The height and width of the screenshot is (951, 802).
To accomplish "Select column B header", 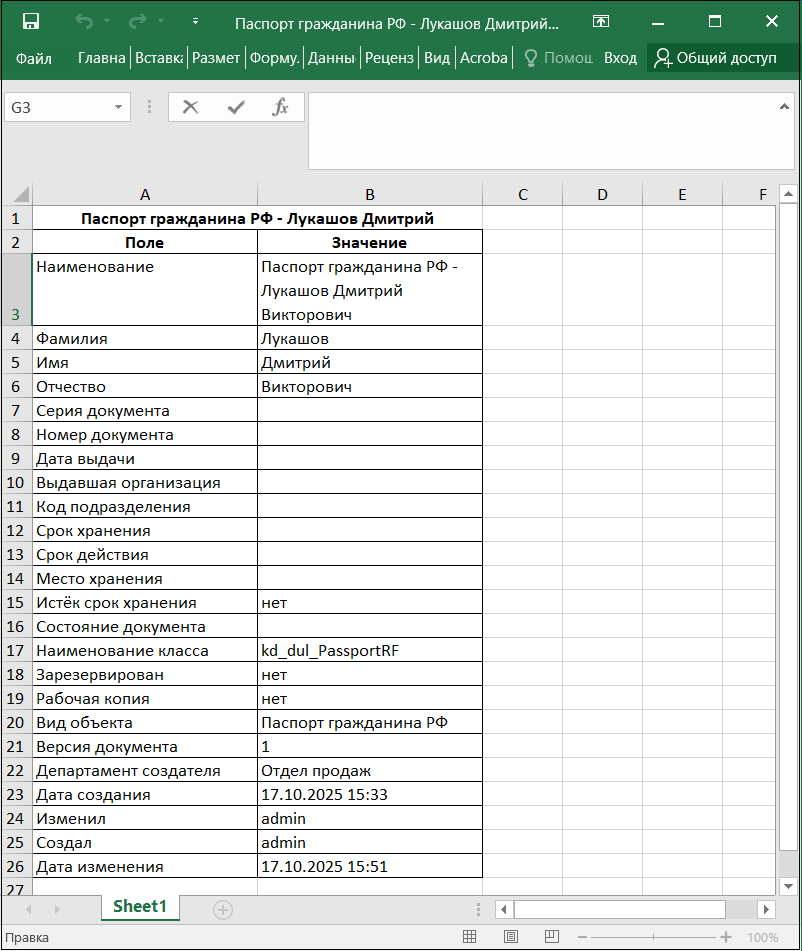I will tap(370, 195).
